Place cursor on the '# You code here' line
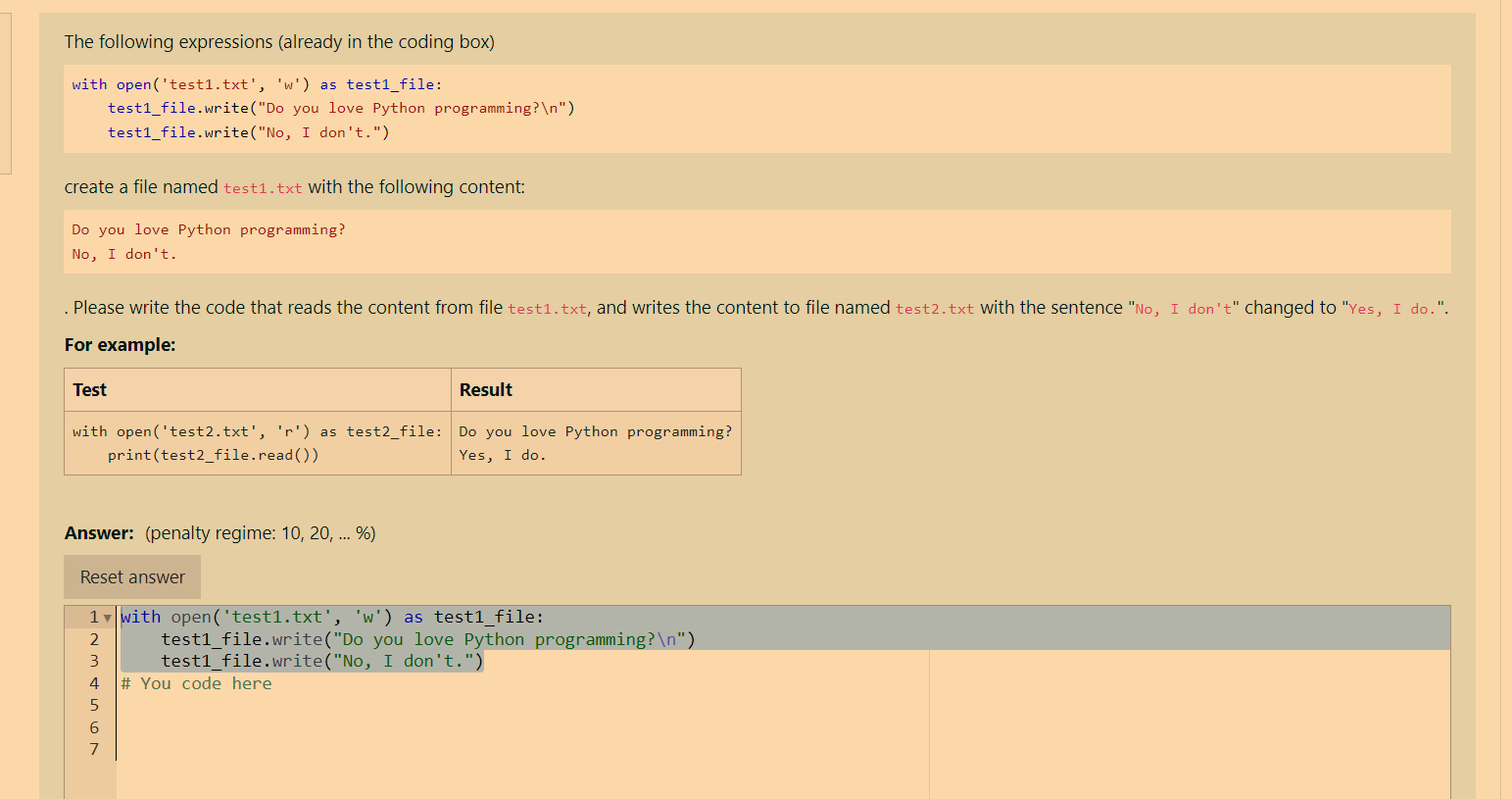The width and height of the screenshot is (1512, 799). [196, 682]
